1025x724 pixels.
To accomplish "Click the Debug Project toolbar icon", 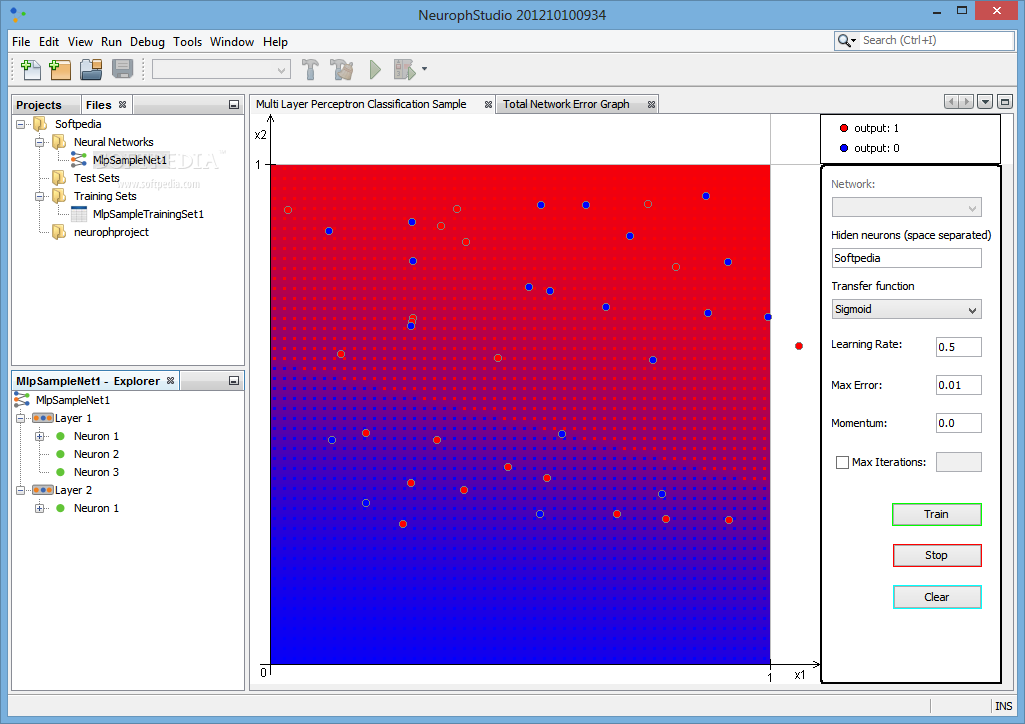I will pyautogui.click(x=405, y=69).
